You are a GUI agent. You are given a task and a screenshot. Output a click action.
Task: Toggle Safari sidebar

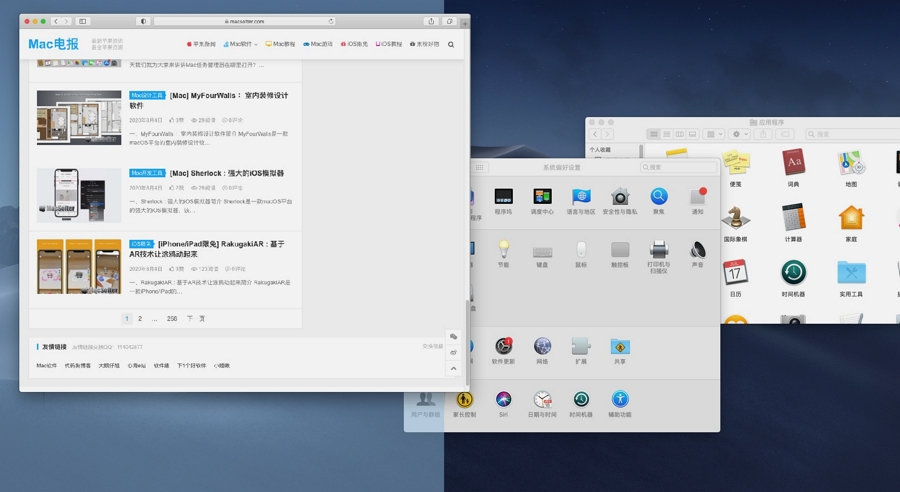[x=83, y=21]
